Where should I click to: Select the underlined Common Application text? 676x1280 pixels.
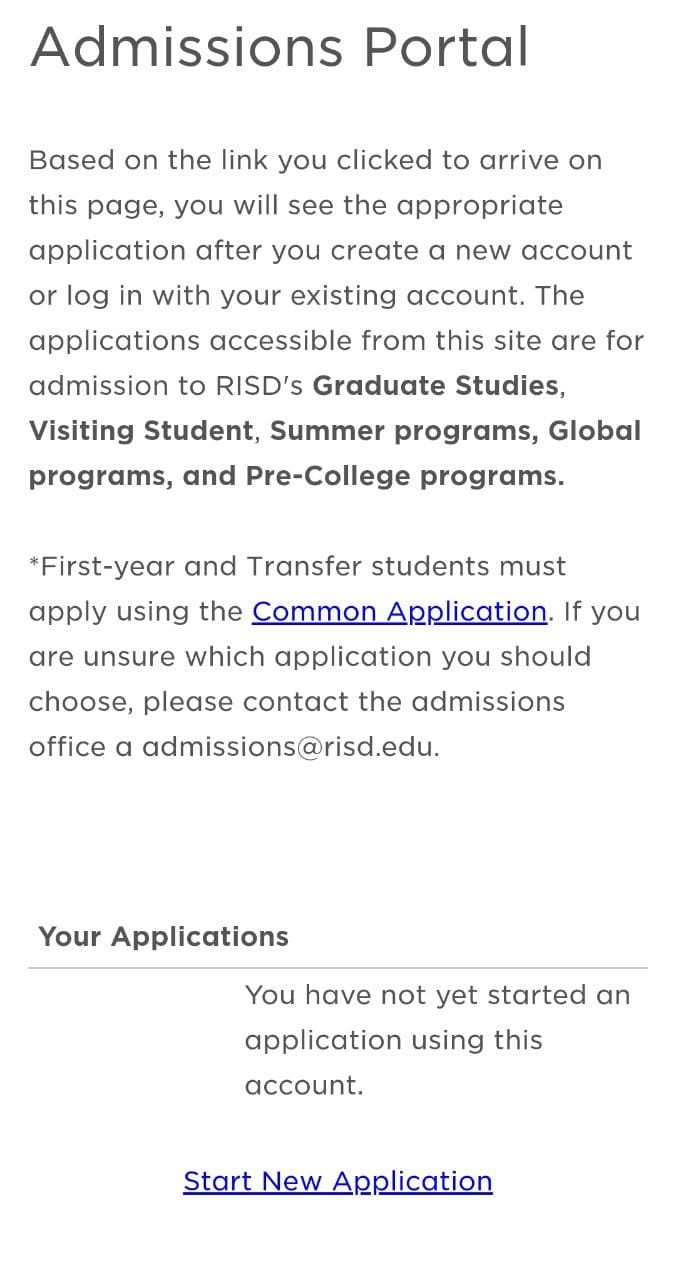coord(399,611)
